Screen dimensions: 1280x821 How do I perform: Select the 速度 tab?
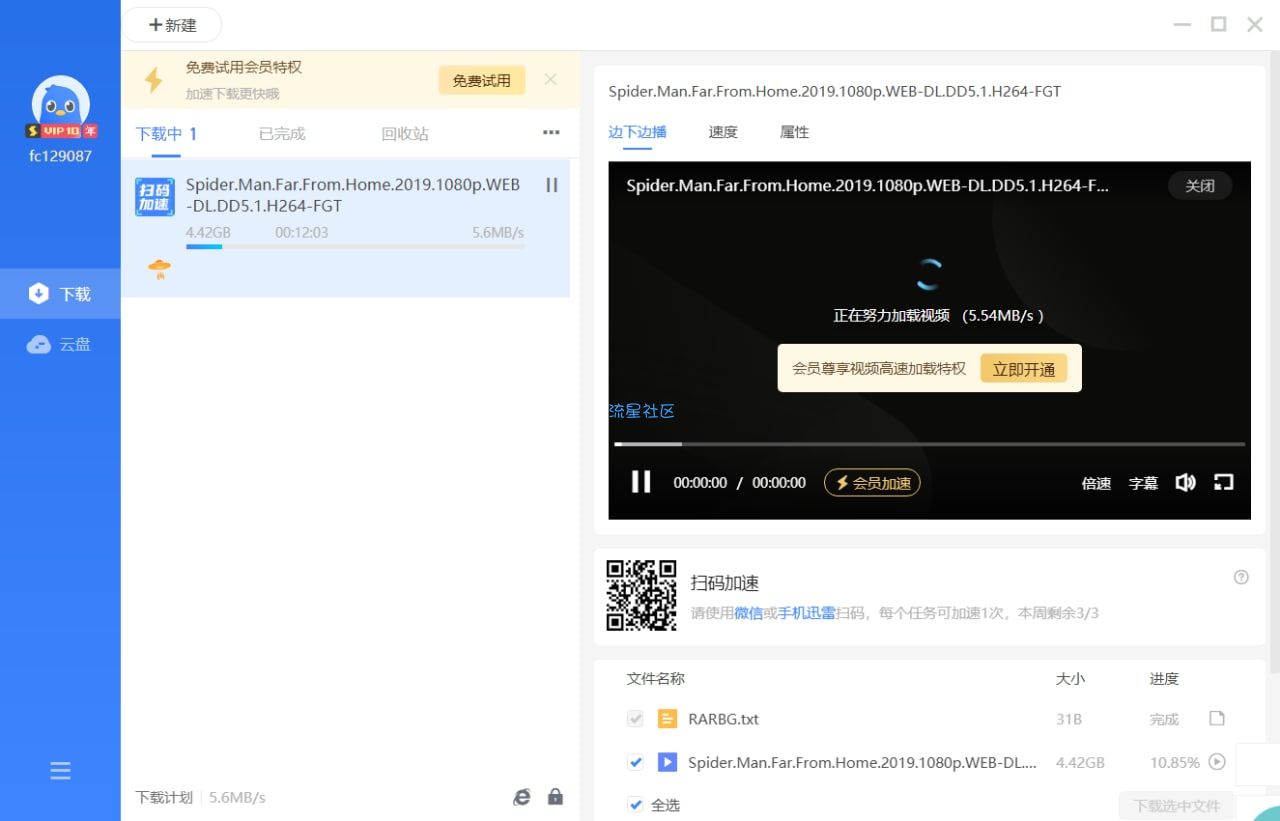tap(723, 132)
